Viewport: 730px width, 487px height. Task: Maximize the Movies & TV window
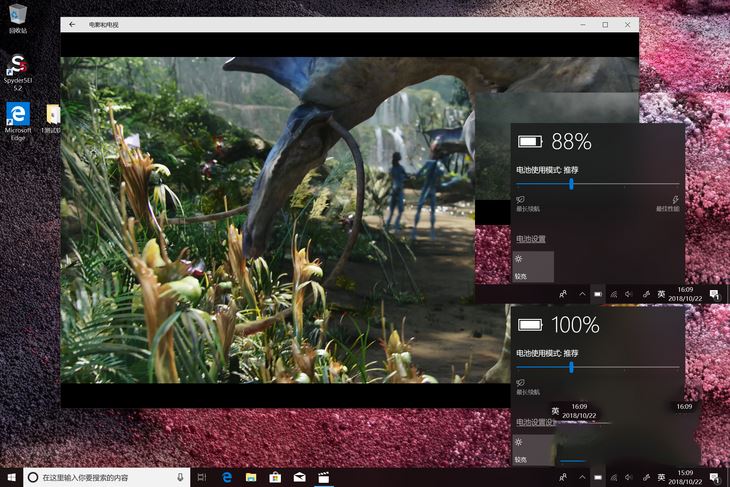point(605,25)
